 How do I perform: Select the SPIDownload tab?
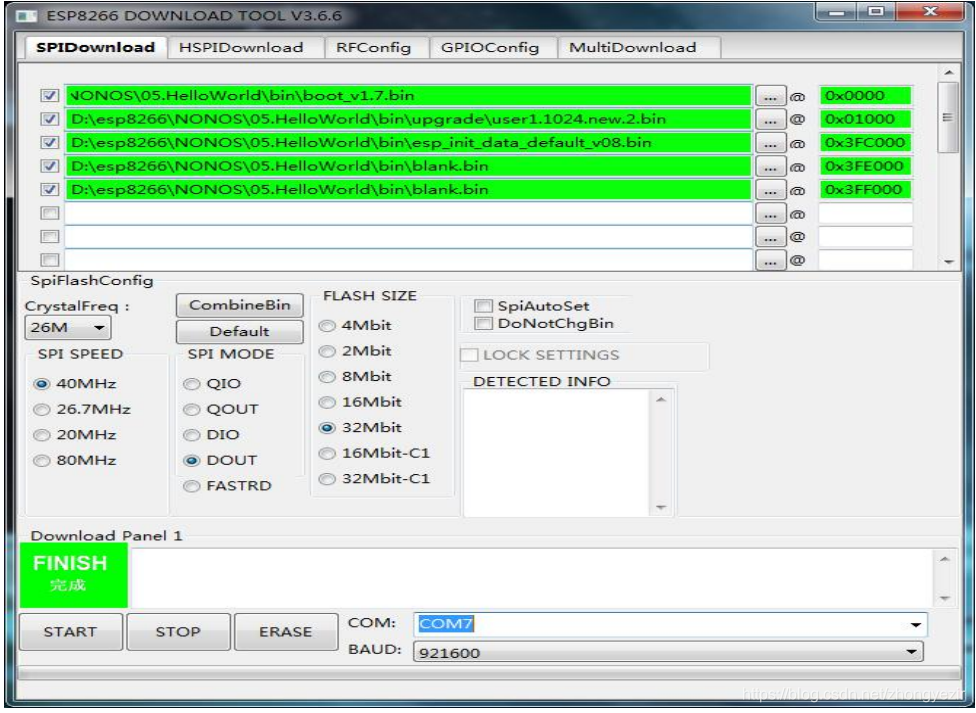coord(95,47)
